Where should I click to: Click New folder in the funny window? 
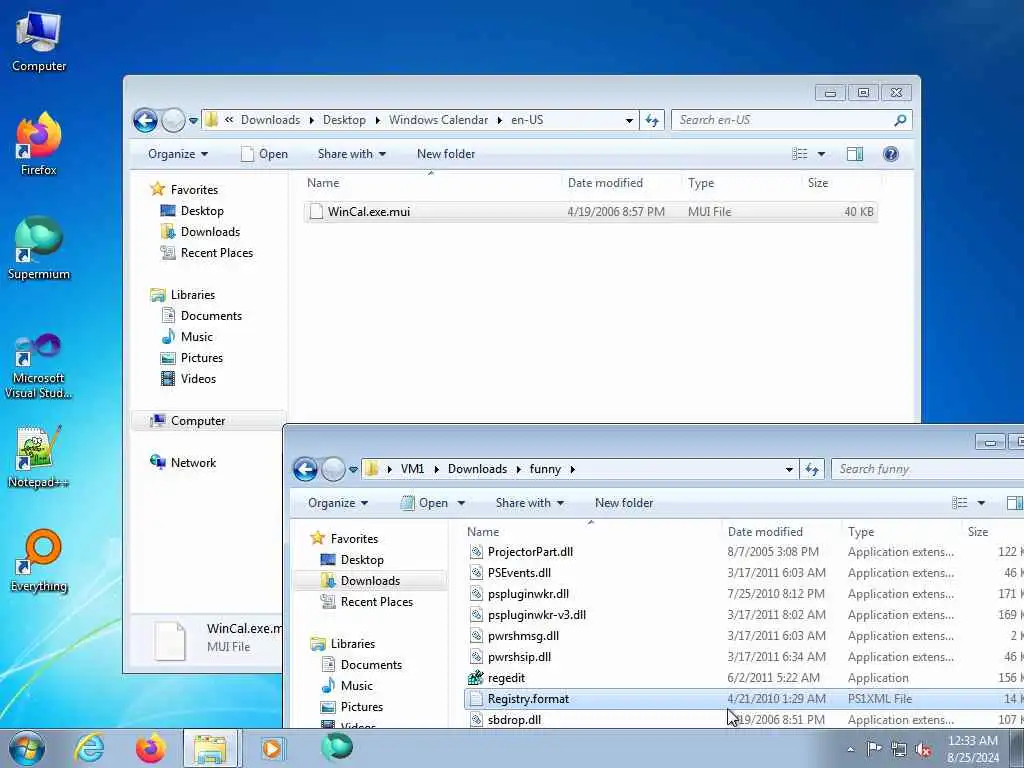pyautogui.click(x=624, y=504)
